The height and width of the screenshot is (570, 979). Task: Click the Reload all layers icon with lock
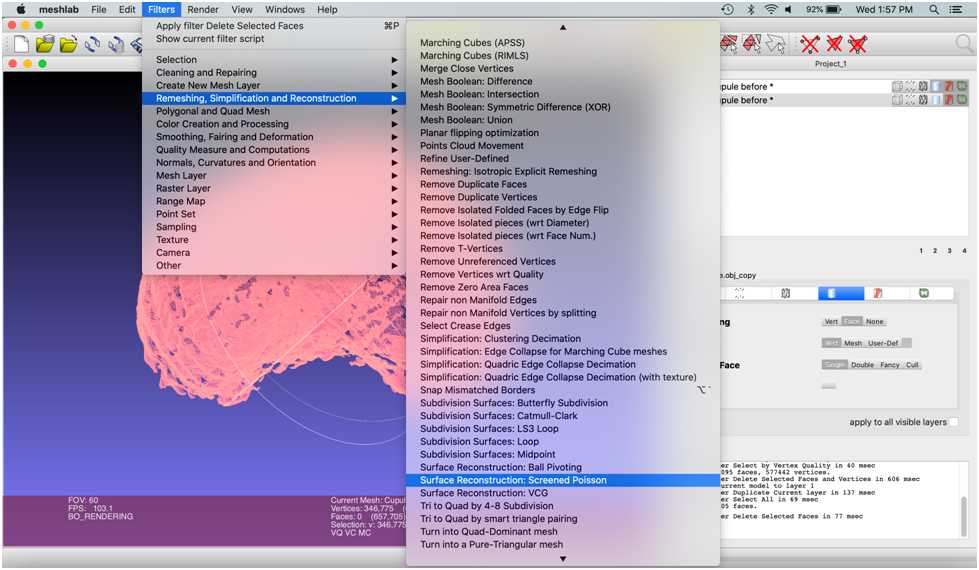(116, 44)
